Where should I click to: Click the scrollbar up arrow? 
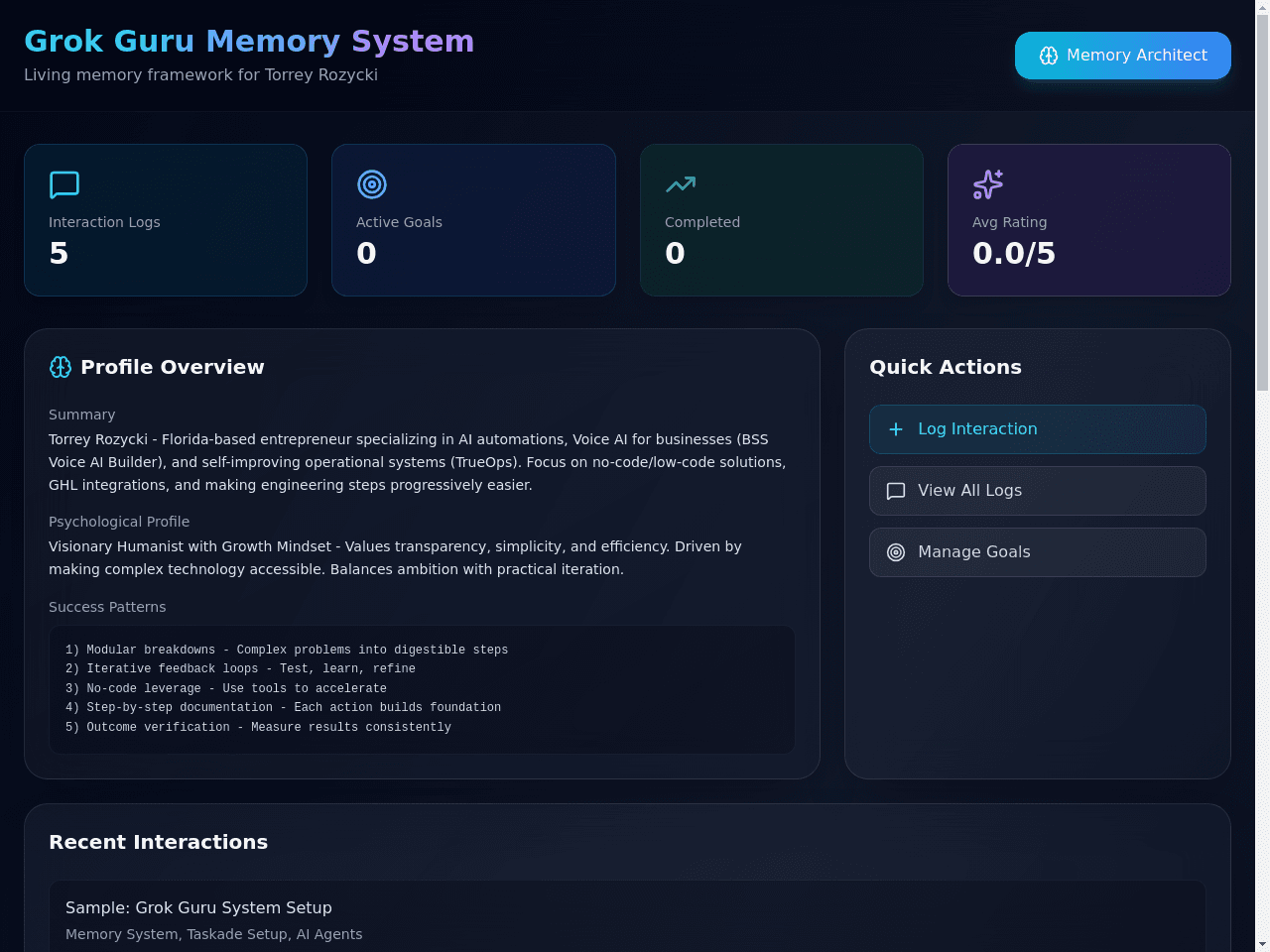1262,8
